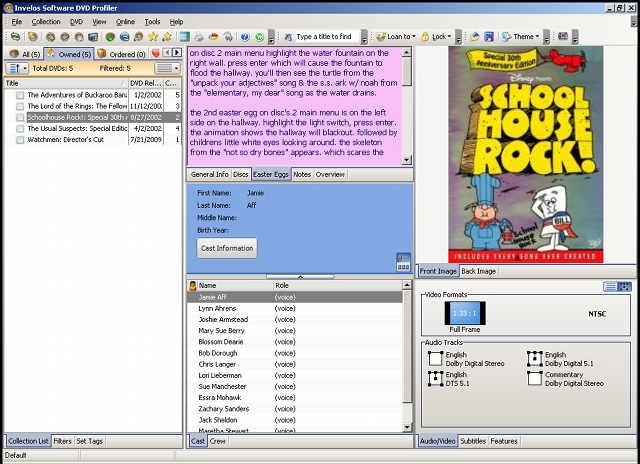The image size is (640, 464).
Task: Check the Lord of the Rings checkbox
Action: tap(20, 106)
